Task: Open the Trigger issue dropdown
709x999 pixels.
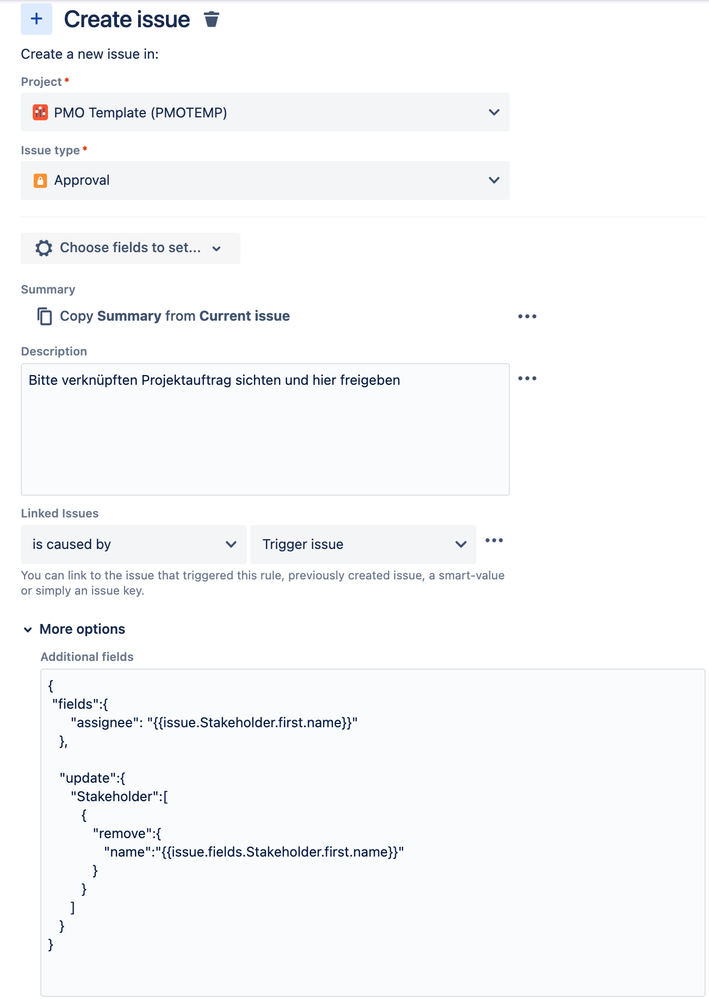Action: [363, 544]
